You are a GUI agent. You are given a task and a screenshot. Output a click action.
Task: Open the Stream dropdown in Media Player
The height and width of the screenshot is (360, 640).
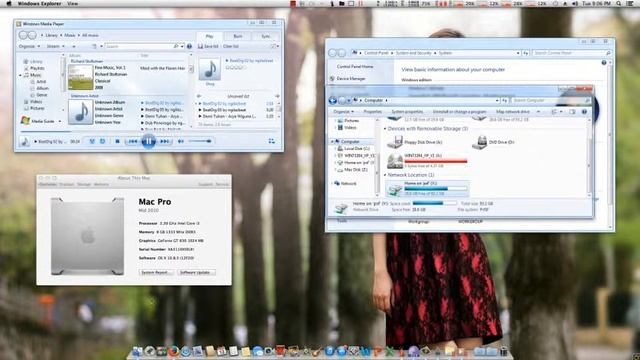[56, 47]
